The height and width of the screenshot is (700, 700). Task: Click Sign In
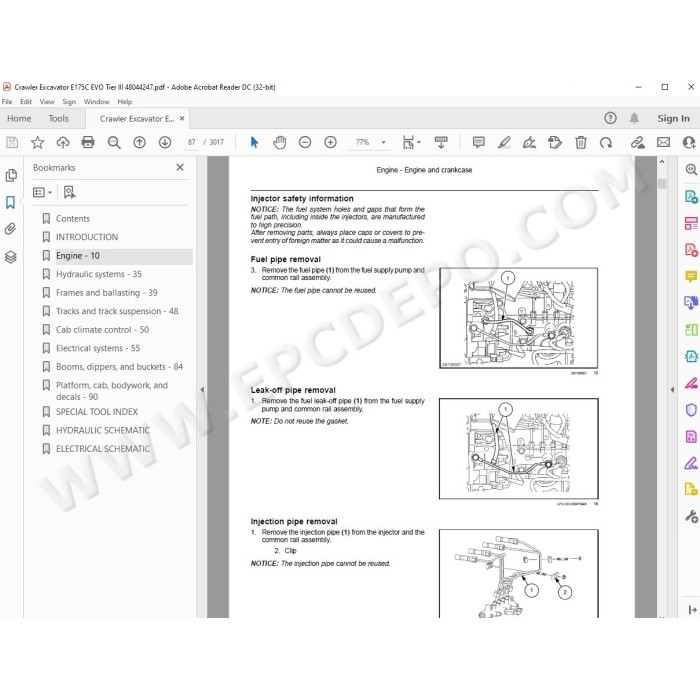[673, 118]
